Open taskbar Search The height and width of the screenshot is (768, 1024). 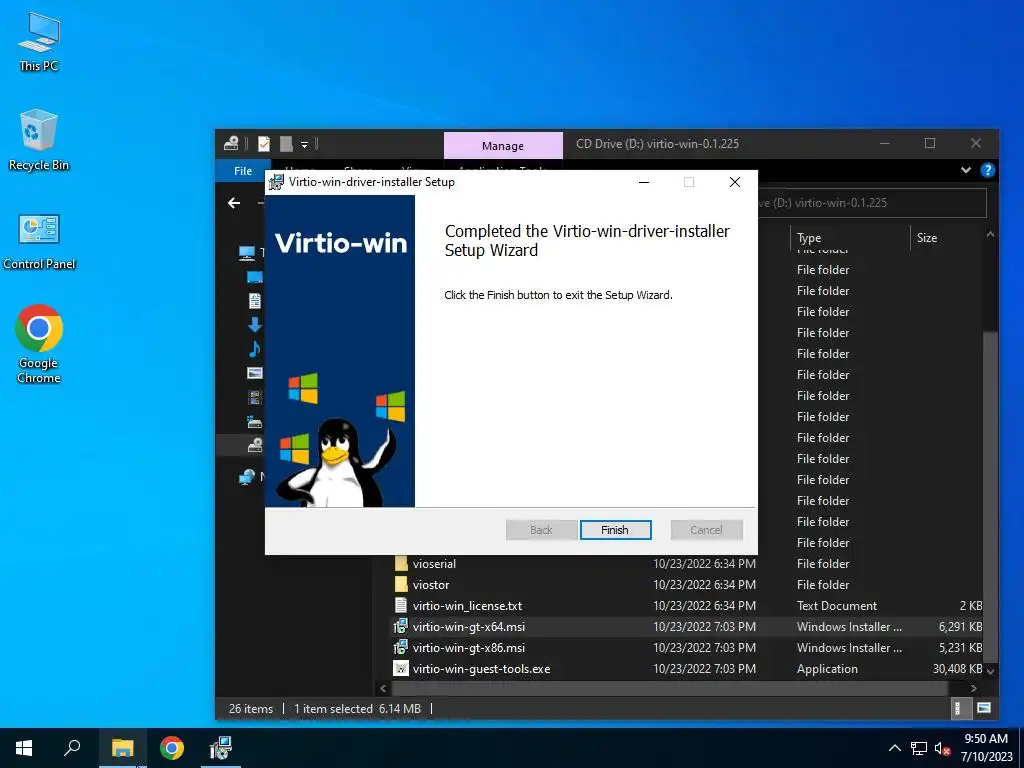(72, 748)
